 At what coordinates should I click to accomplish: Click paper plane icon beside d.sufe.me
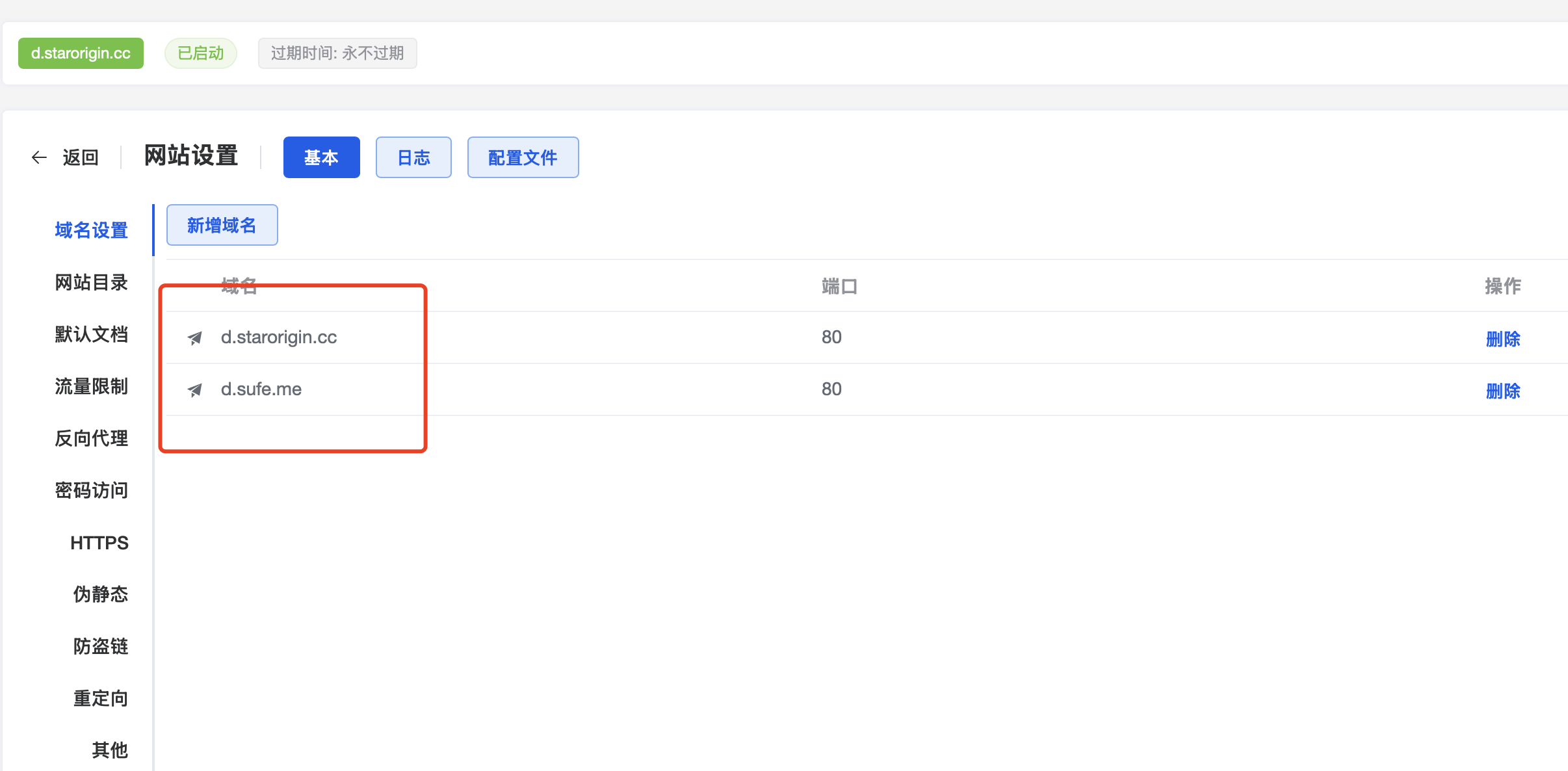194,390
